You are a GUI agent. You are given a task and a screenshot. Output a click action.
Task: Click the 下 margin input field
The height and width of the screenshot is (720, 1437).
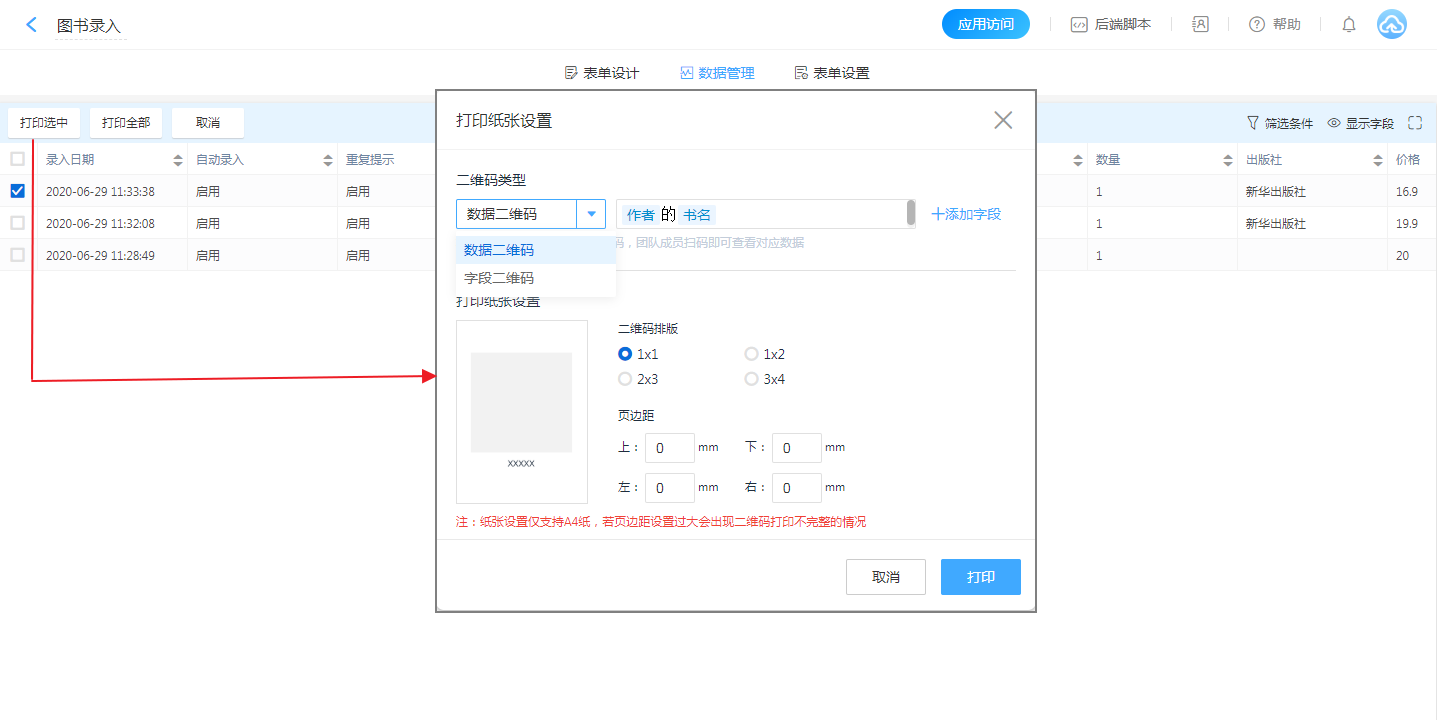pos(797,448)
